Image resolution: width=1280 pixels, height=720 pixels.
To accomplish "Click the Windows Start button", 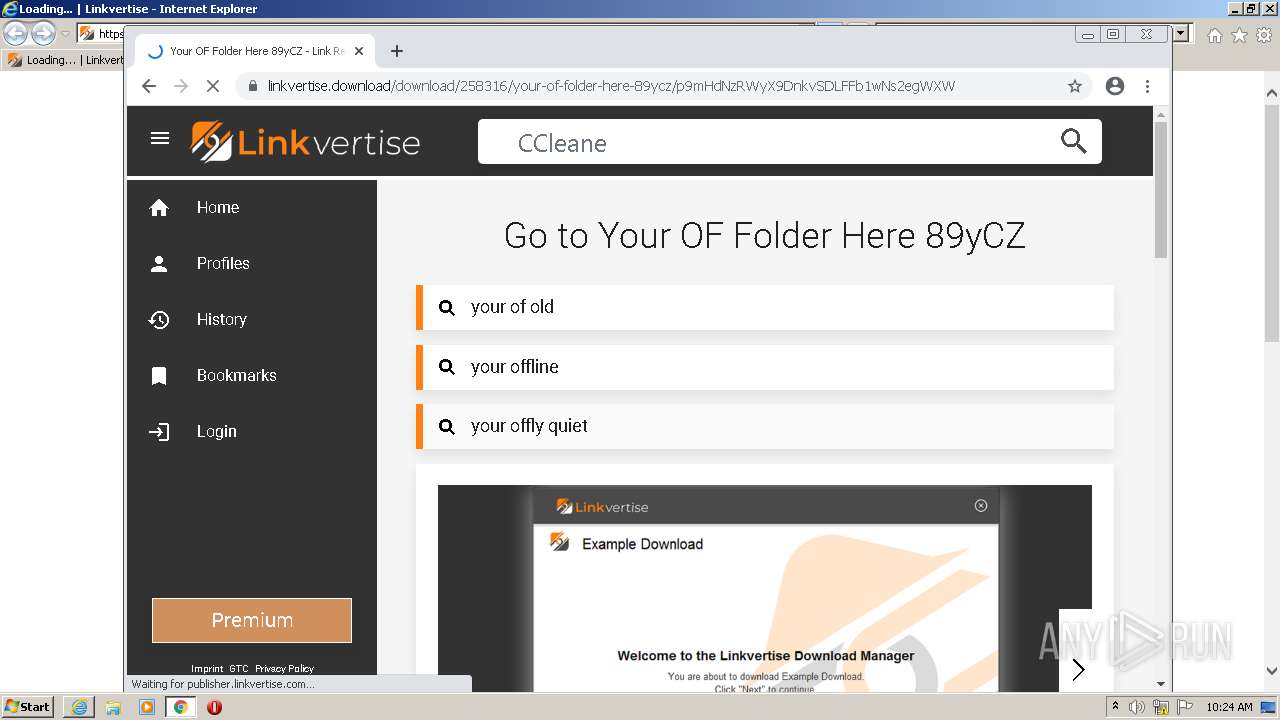I will click(27, 707).
